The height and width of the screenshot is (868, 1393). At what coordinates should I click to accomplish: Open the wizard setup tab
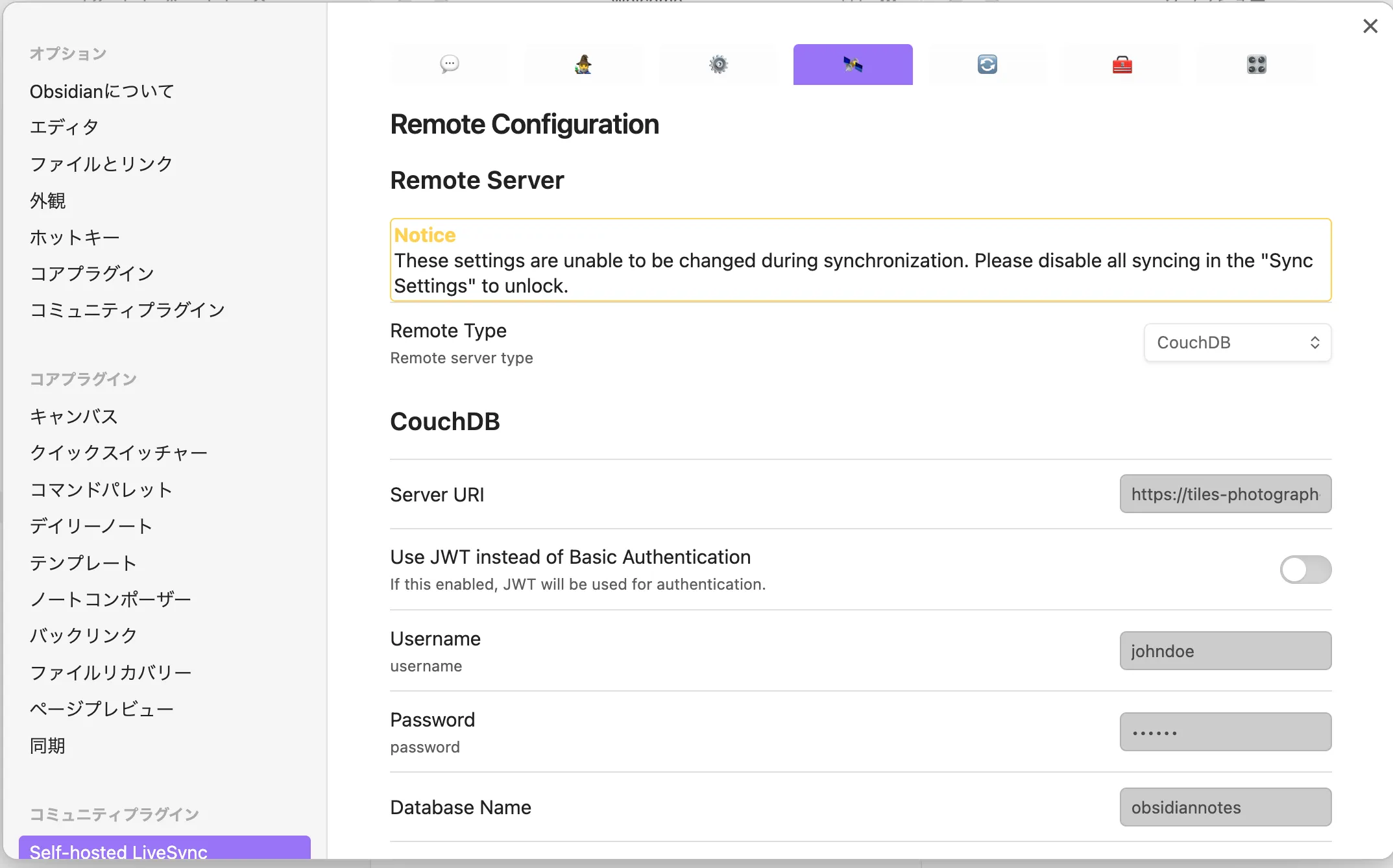(x=583, y=64)
